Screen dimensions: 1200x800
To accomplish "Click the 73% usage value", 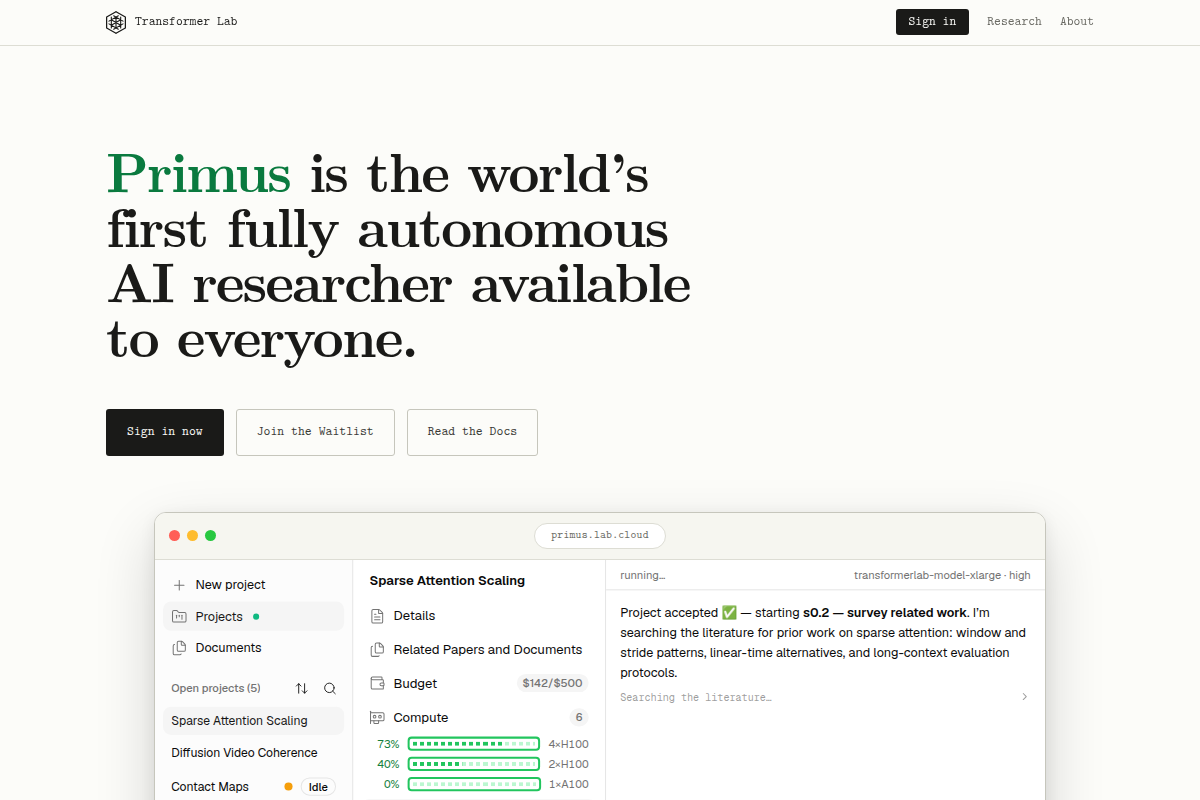I will 388,744.
